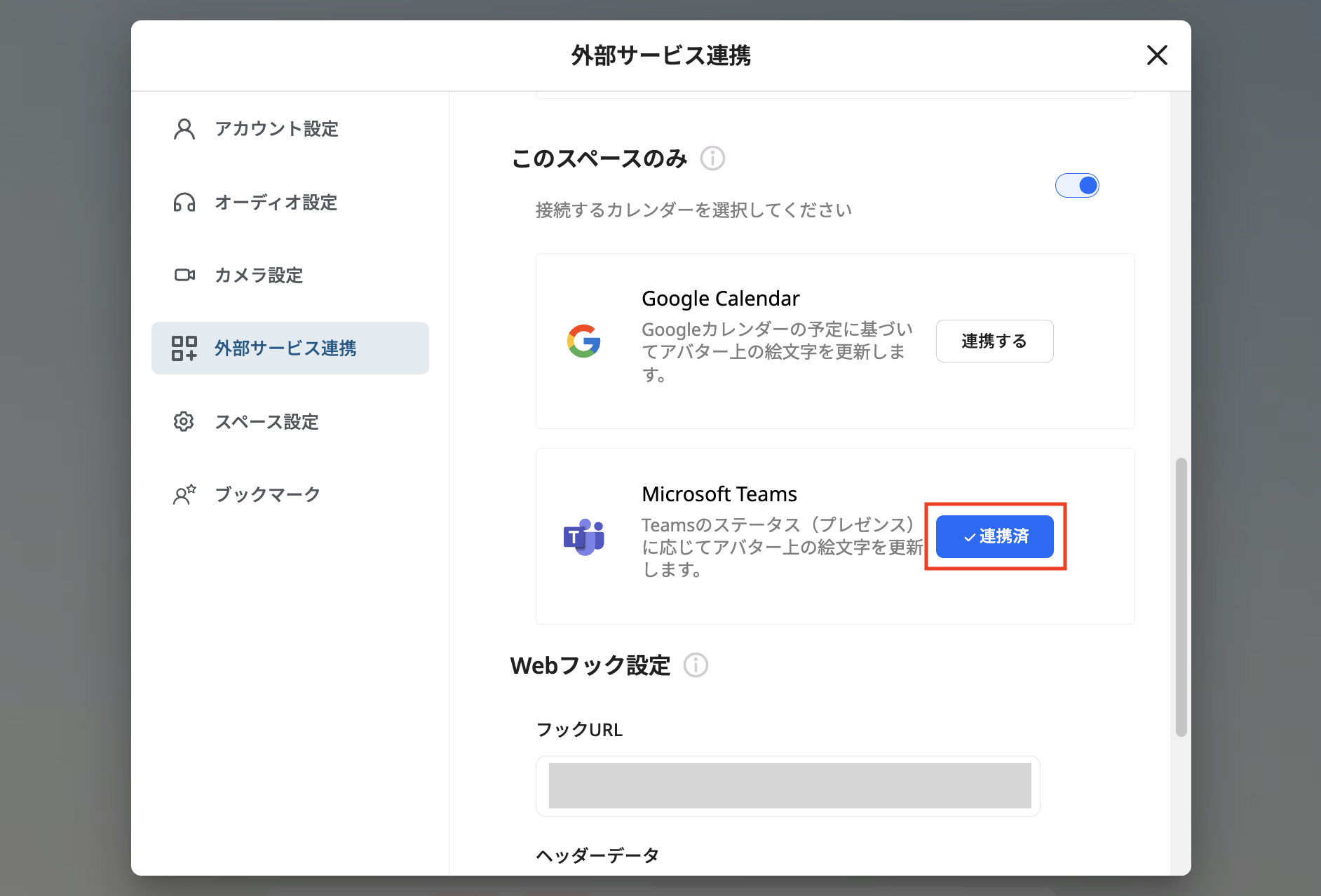Click the space settings gear icon

coord(184,421)
